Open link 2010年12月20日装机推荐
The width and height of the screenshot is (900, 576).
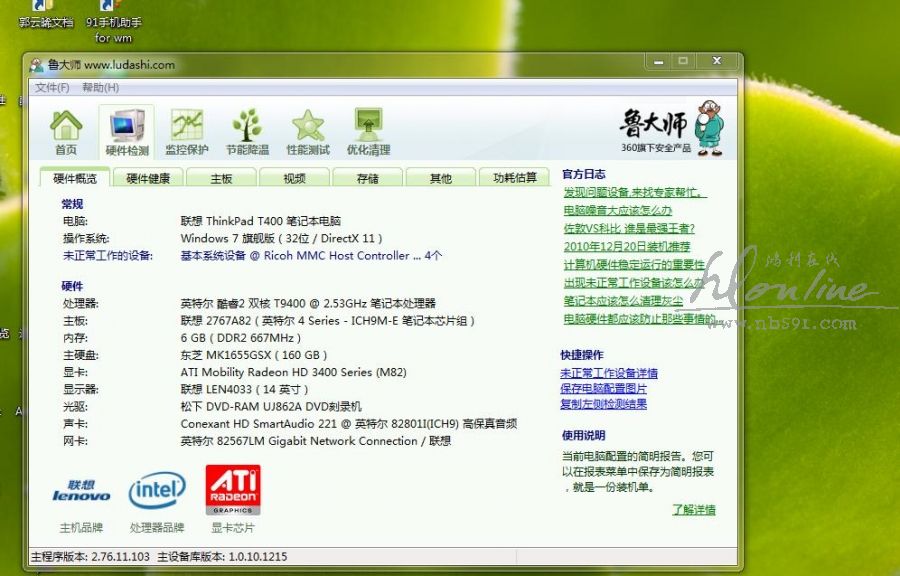[627, 247]
